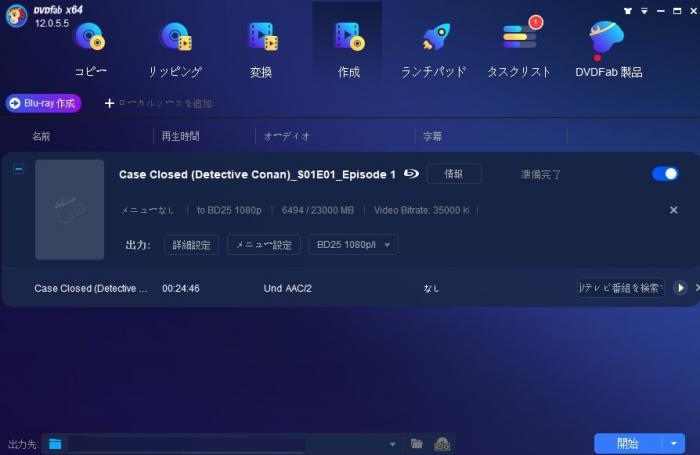The height and width of the screenshot is (455, 700).
Task: Click the 00:24:46 duration cell
Action: (x=181, y=288)
